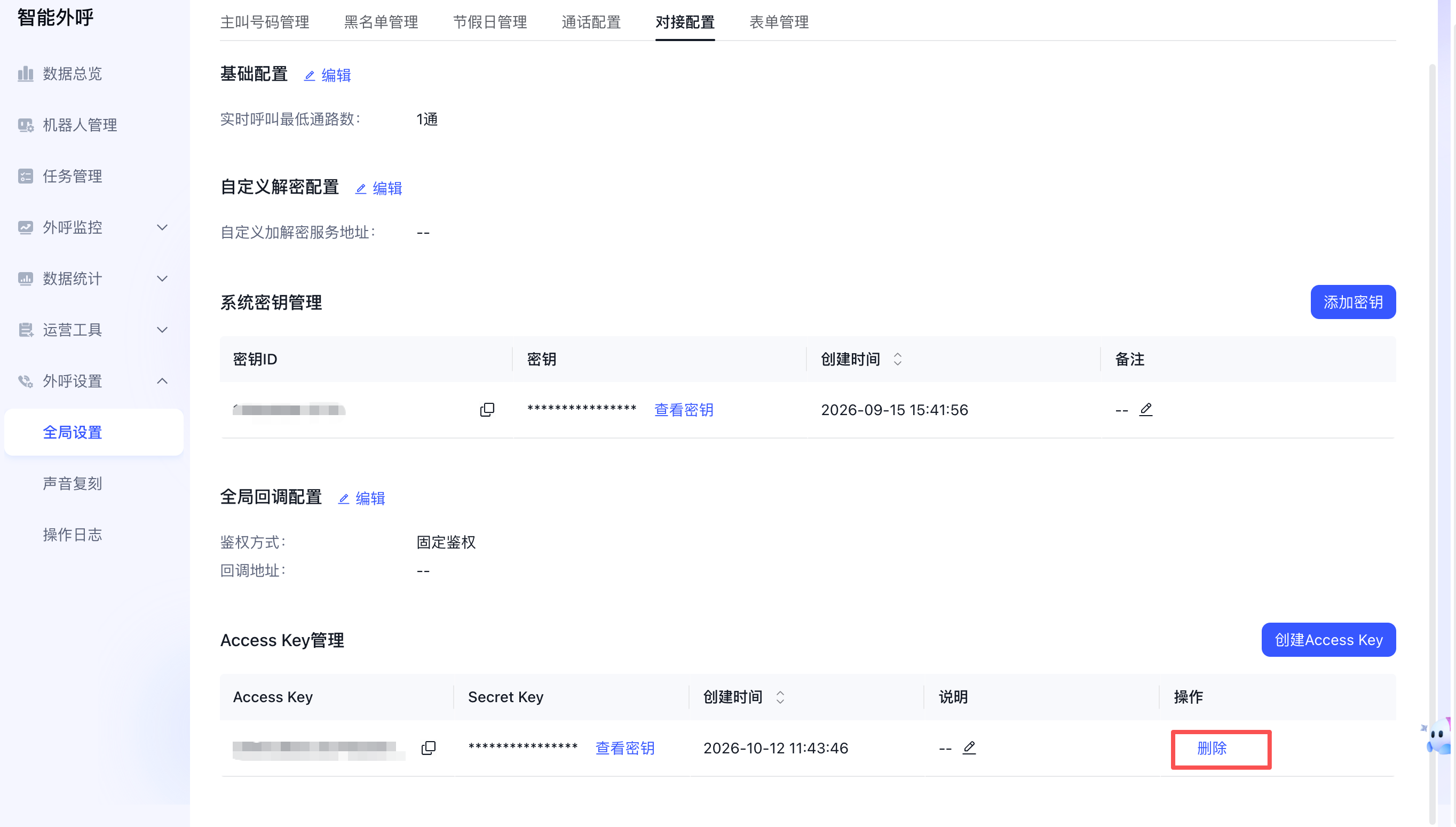Select 全局设置 in the sidebar
1456x827 pixels.
click(x=94, y=432)
